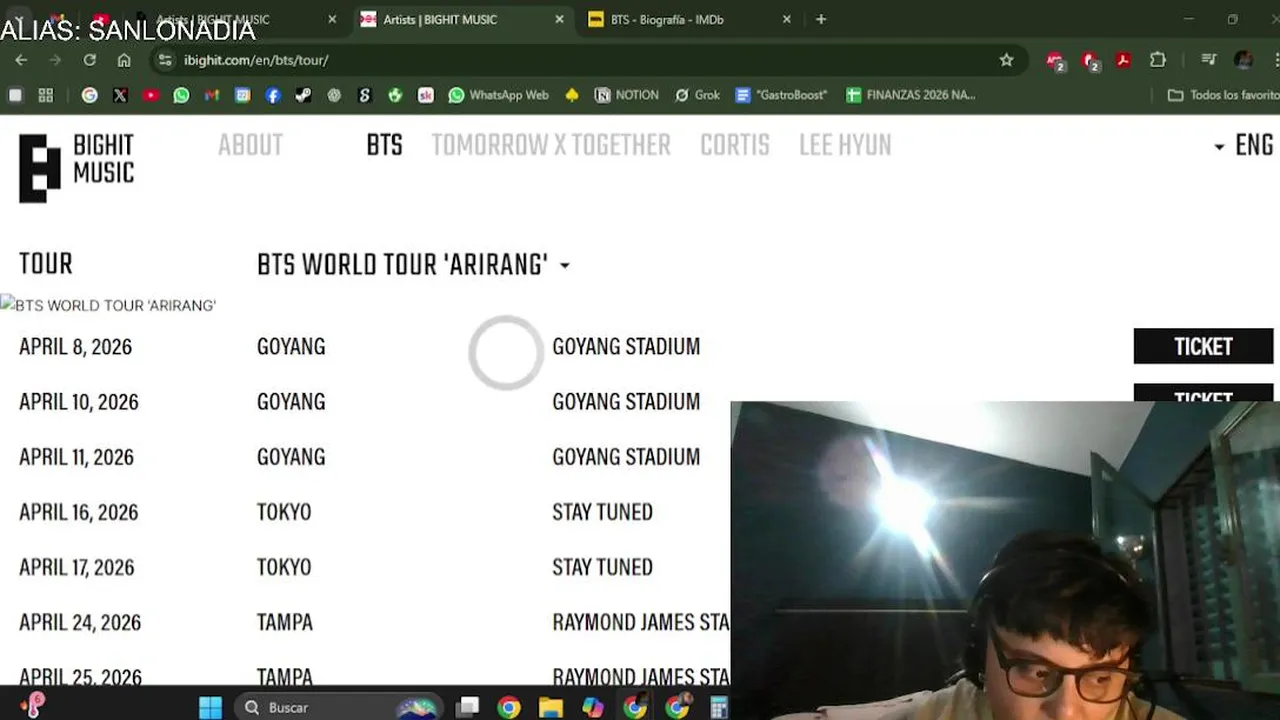Open the Adobe Acrobat extension icon

tap(1123, 60)
